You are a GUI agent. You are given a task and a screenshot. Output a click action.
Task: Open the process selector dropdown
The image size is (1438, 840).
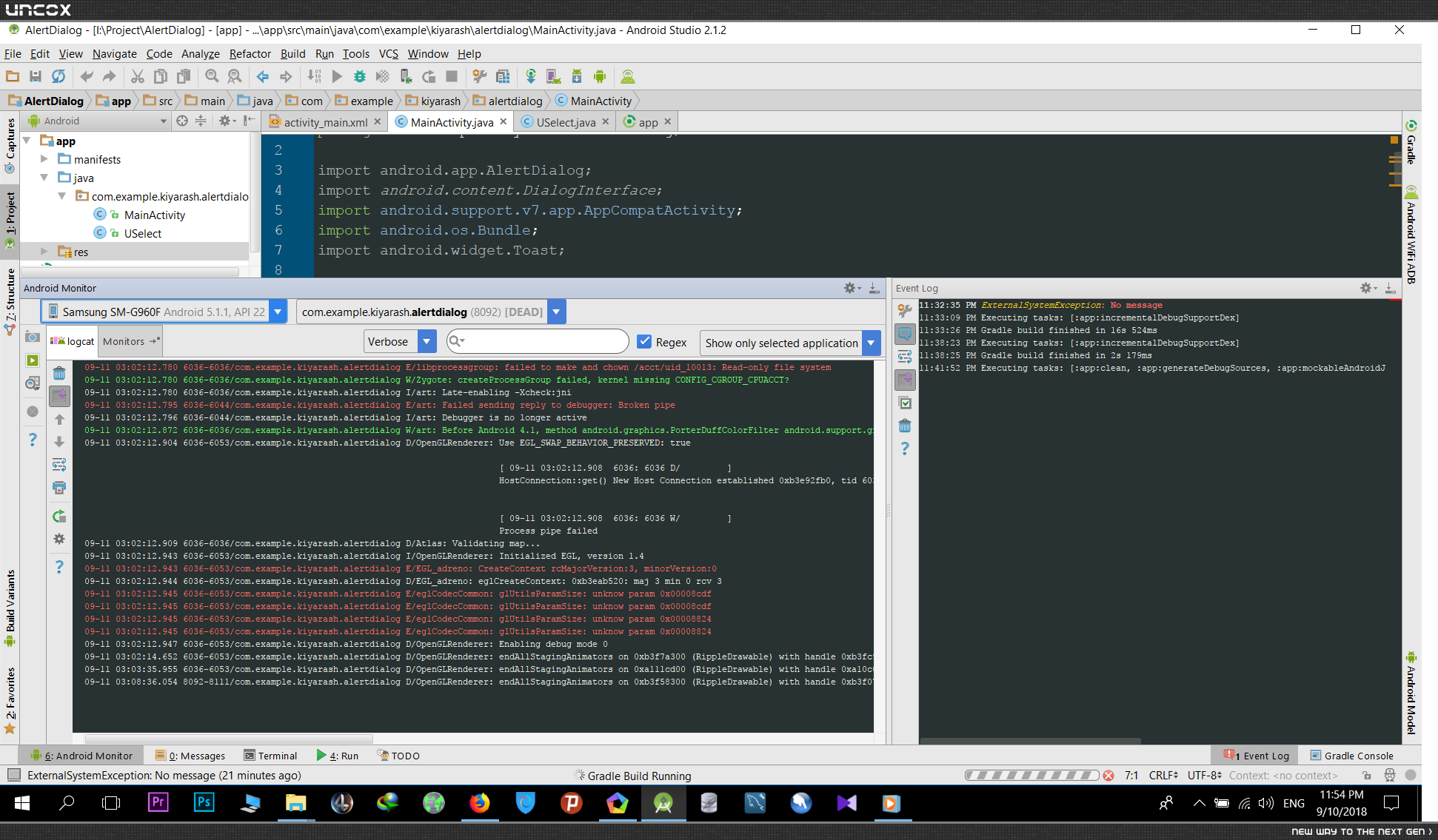[557, 312]
